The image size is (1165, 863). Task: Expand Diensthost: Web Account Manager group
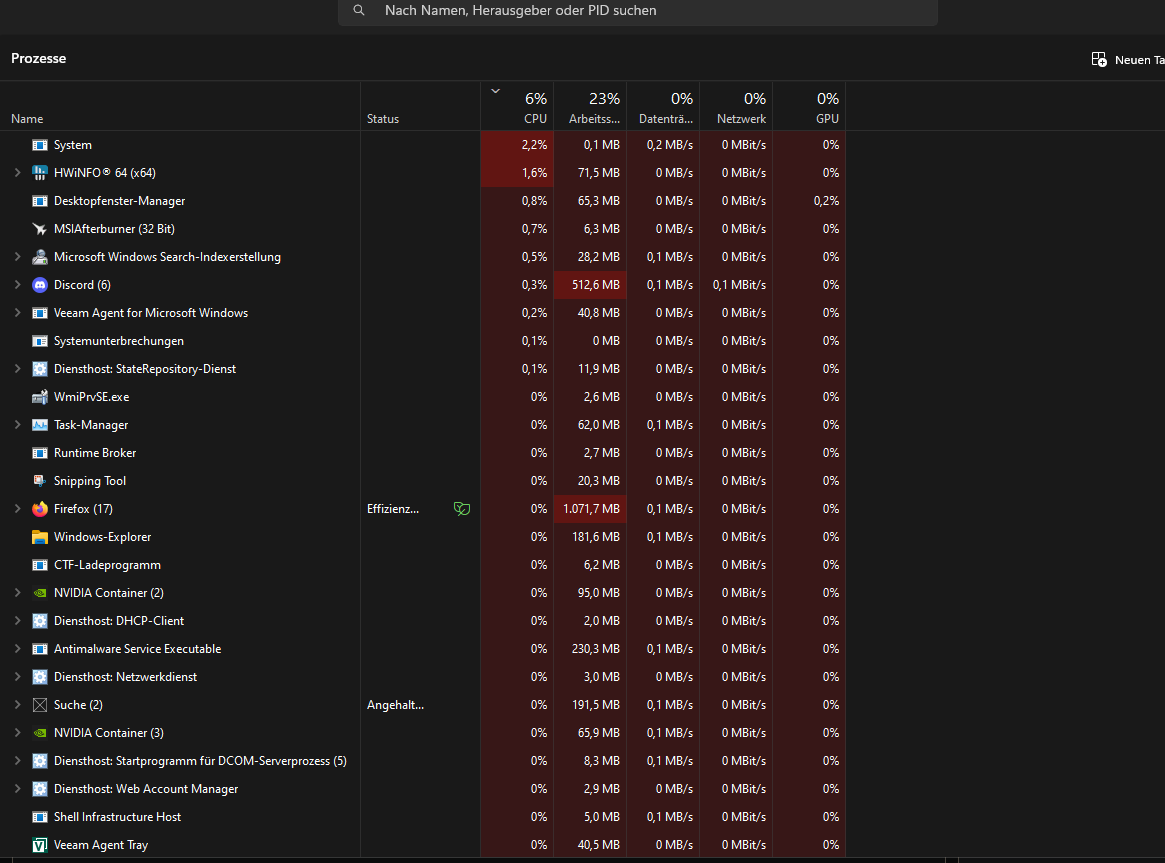coord(17,789)
